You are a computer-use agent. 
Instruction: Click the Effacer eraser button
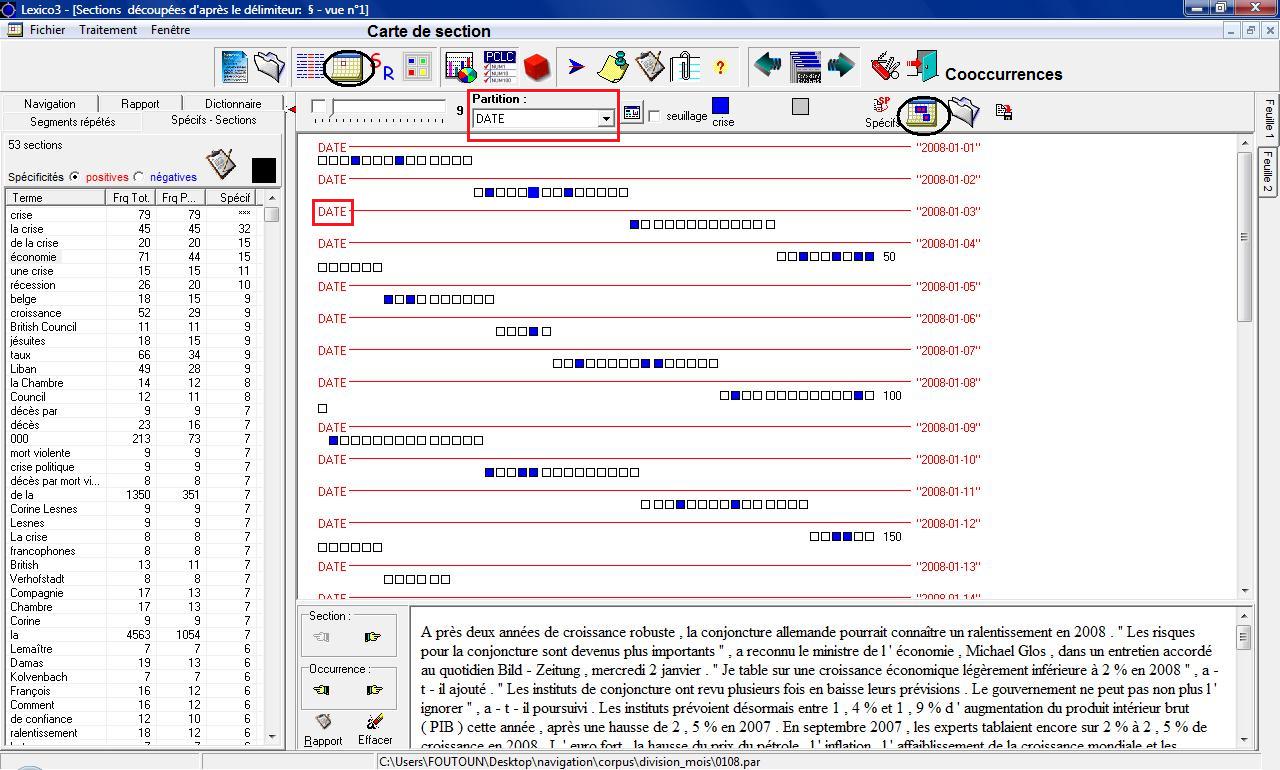374,729
